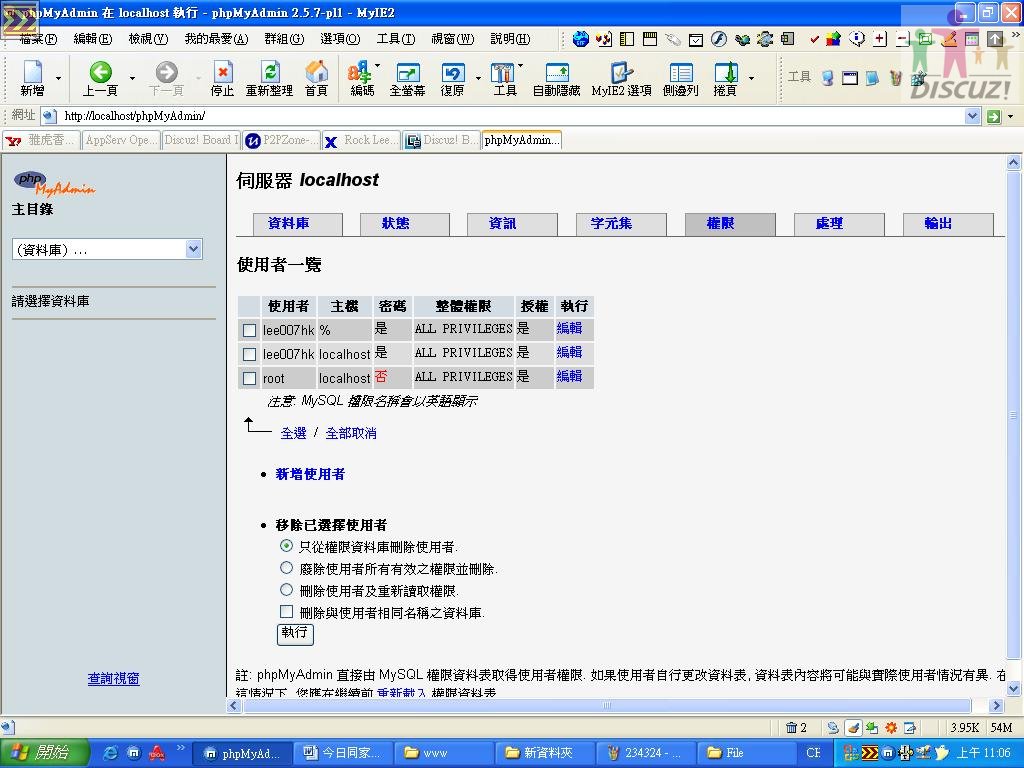Click the red checkmark toolbar icon
This screenshot has width=1024, height=768.
(814, 40)
